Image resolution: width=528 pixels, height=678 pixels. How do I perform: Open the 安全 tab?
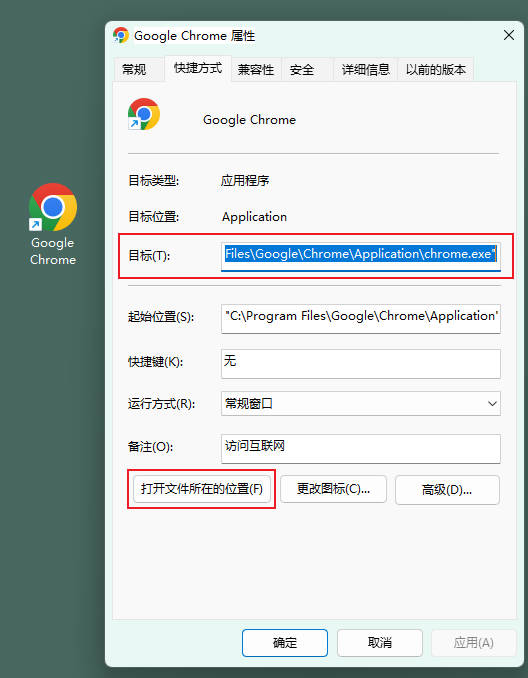coord(302,69)
